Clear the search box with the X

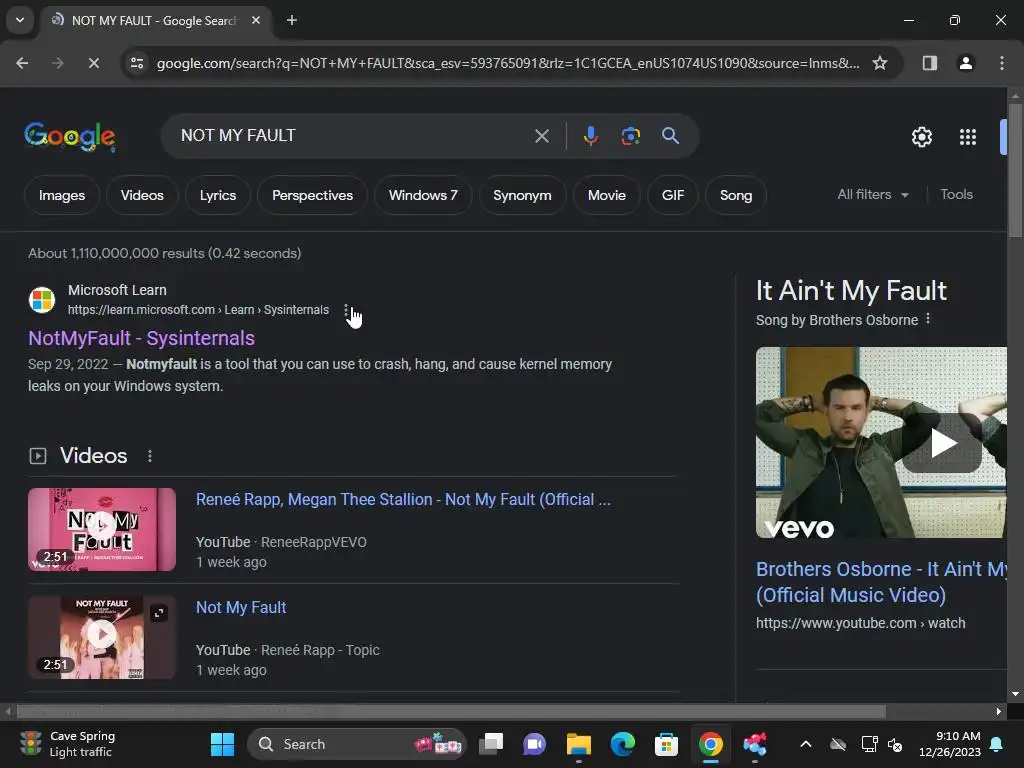(541, 136)
